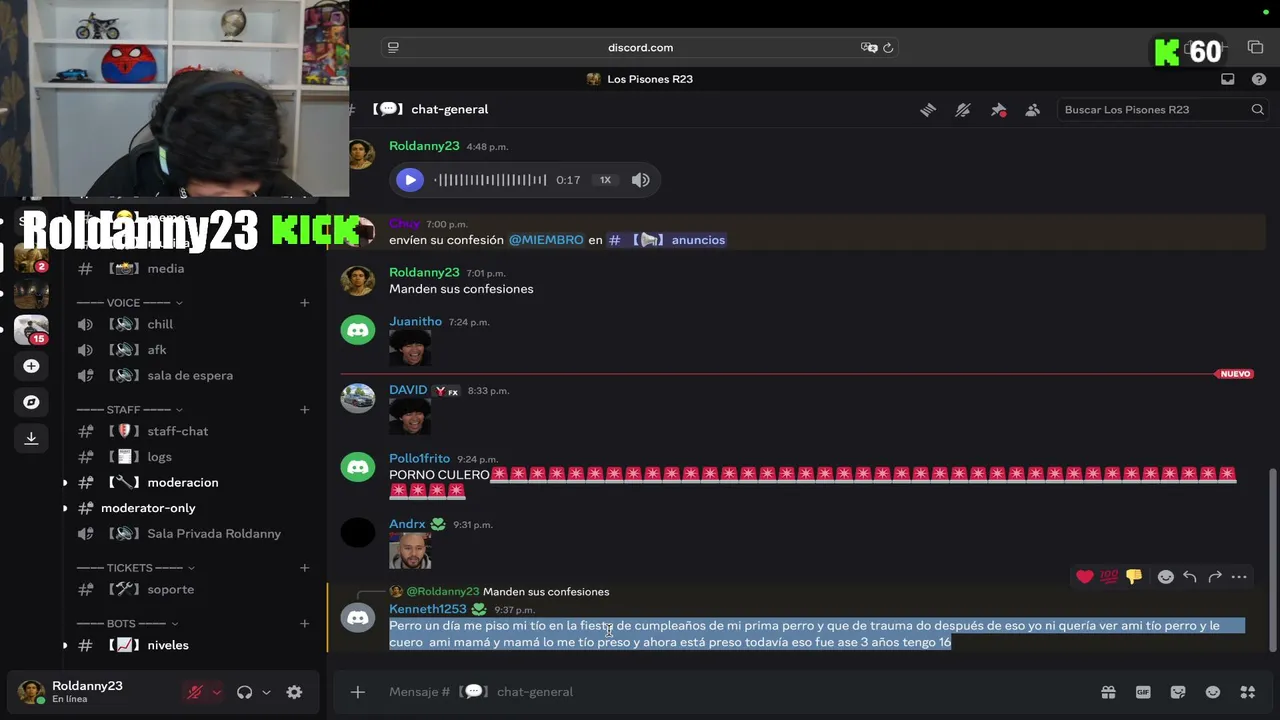Viewport: 1280px width, 720px height.
Task: Open the gift Nitro button
Action: (1108, 692)
